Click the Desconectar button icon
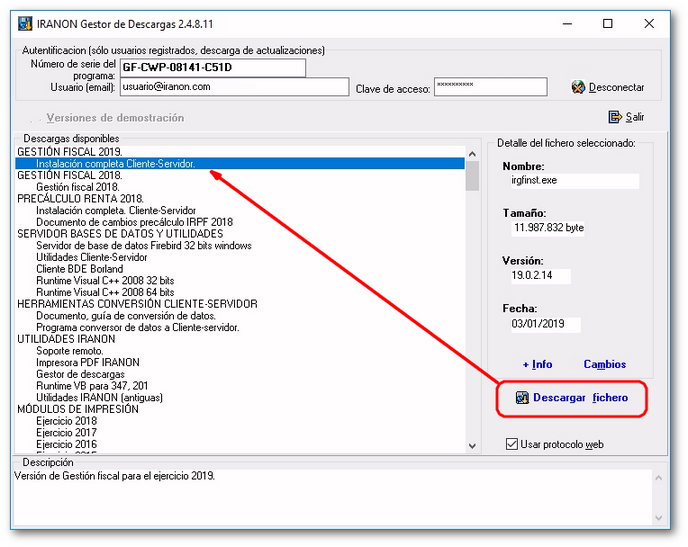Viewport: 688px width, 547px height. coord(578,87)
